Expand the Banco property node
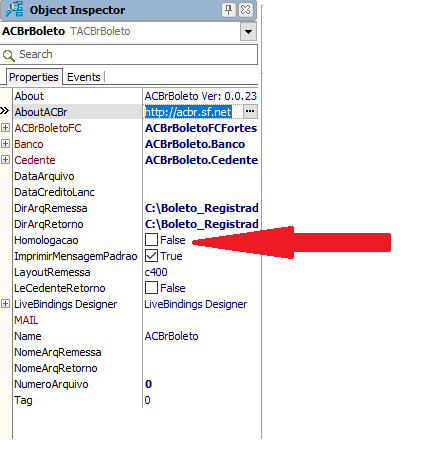Image resolution: width=446 pixels, height=452 pixels. pos(5,144)
